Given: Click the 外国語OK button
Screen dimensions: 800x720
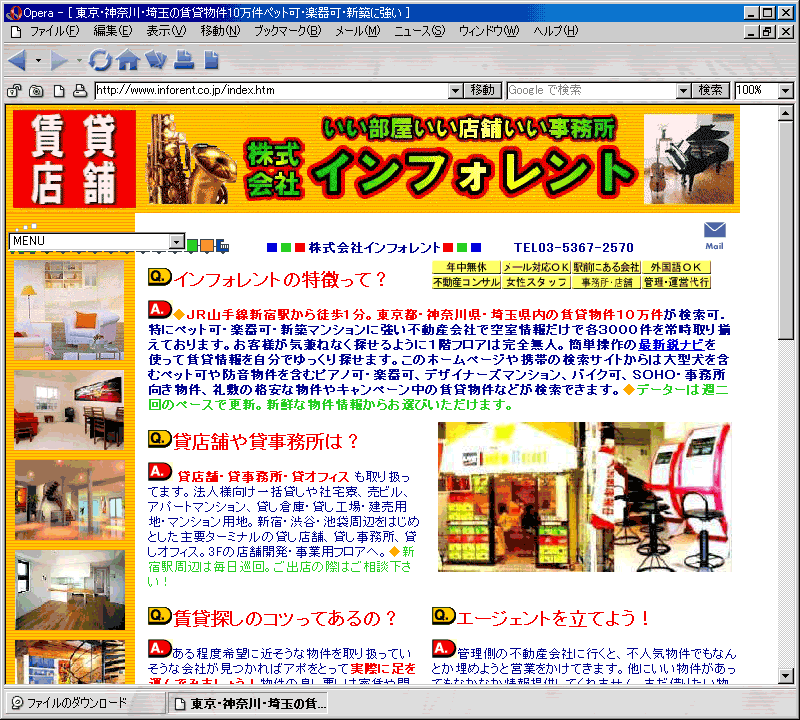Looking at the screenshot, I should (x=676, y=267).
